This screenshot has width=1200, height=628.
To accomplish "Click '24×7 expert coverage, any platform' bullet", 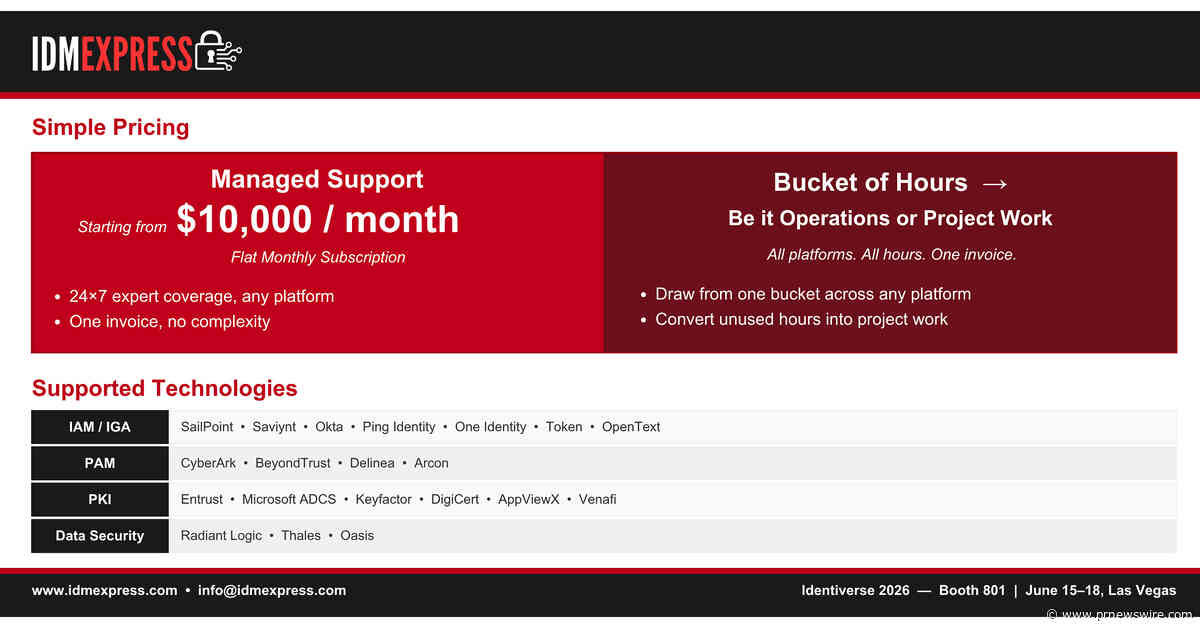I will (201, 296).
